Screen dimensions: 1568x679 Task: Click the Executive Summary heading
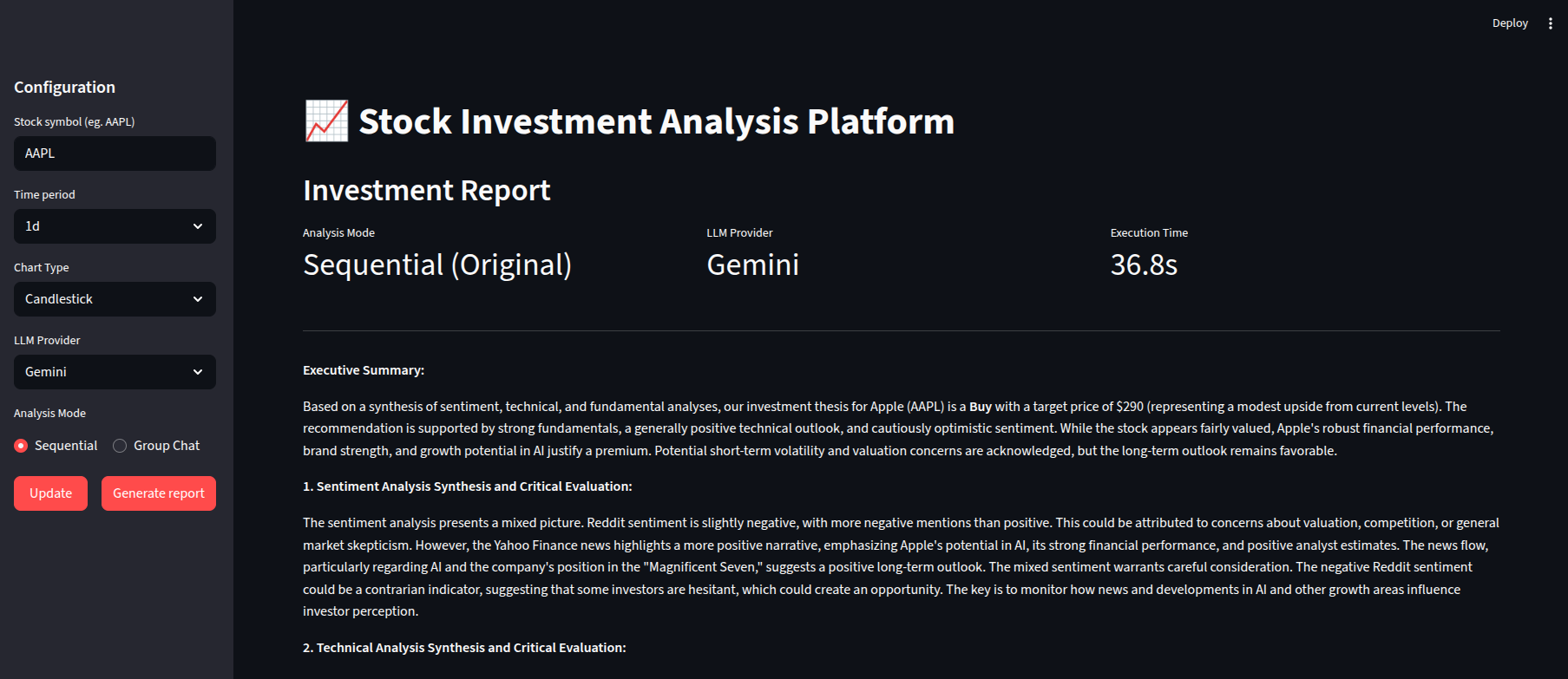coord(364,370)
